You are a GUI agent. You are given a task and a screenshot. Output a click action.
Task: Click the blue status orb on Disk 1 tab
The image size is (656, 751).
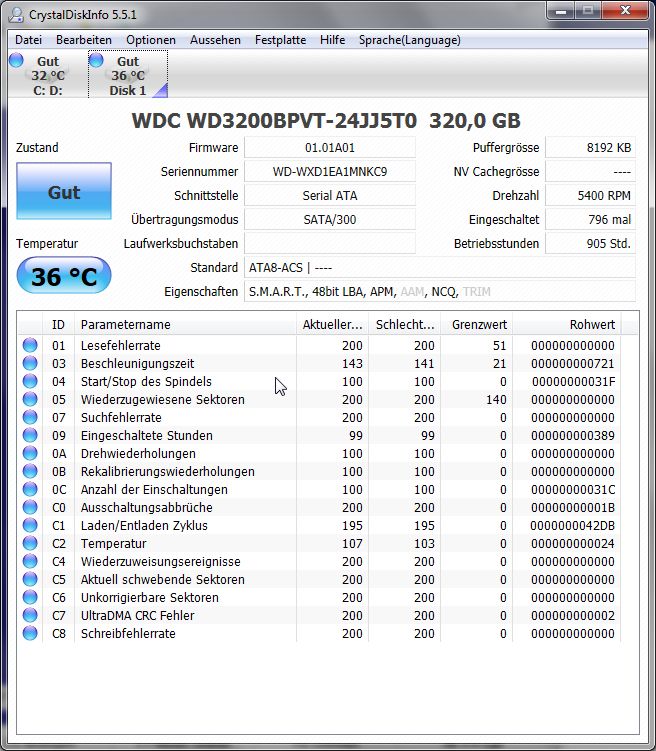point(96,60)
